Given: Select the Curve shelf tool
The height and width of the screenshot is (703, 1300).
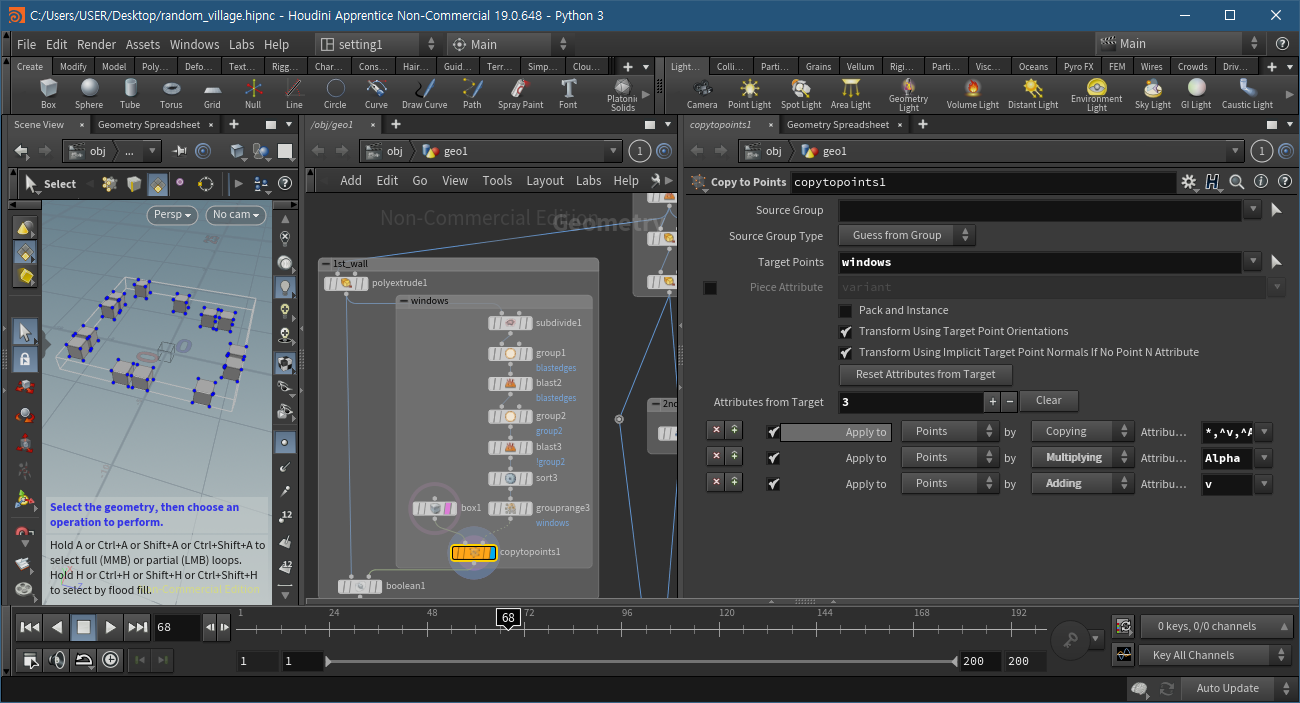Looking at the screenshot, I should click(376, 94).
